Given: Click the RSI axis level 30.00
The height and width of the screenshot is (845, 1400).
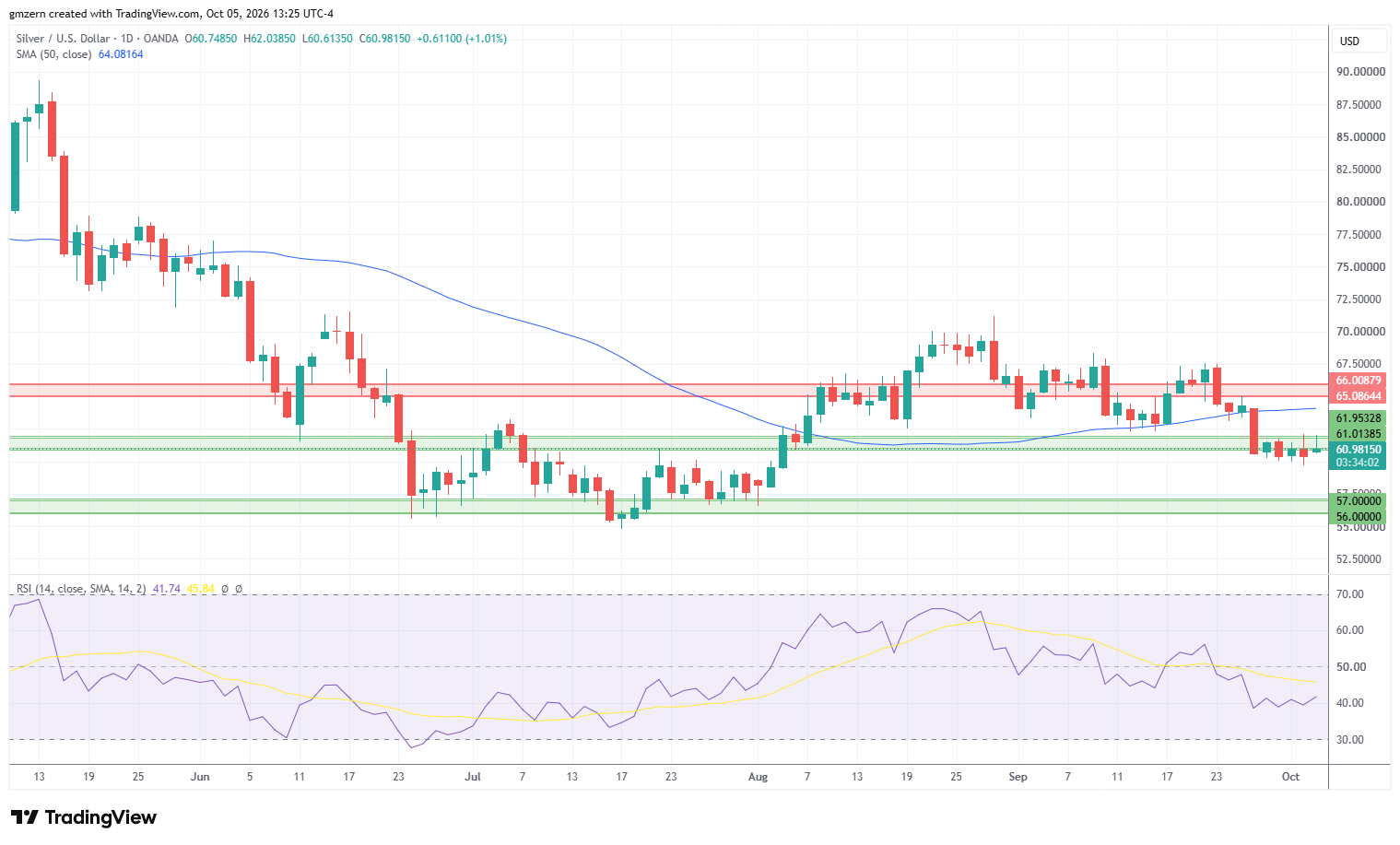Looking at the screenshot, I should [1350, 740].
